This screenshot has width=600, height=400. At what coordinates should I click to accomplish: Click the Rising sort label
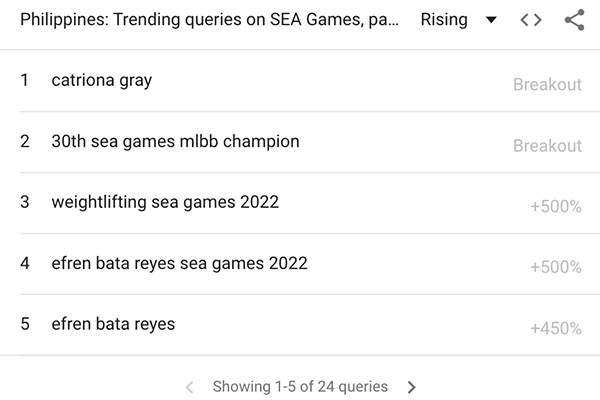click(443, 20)
